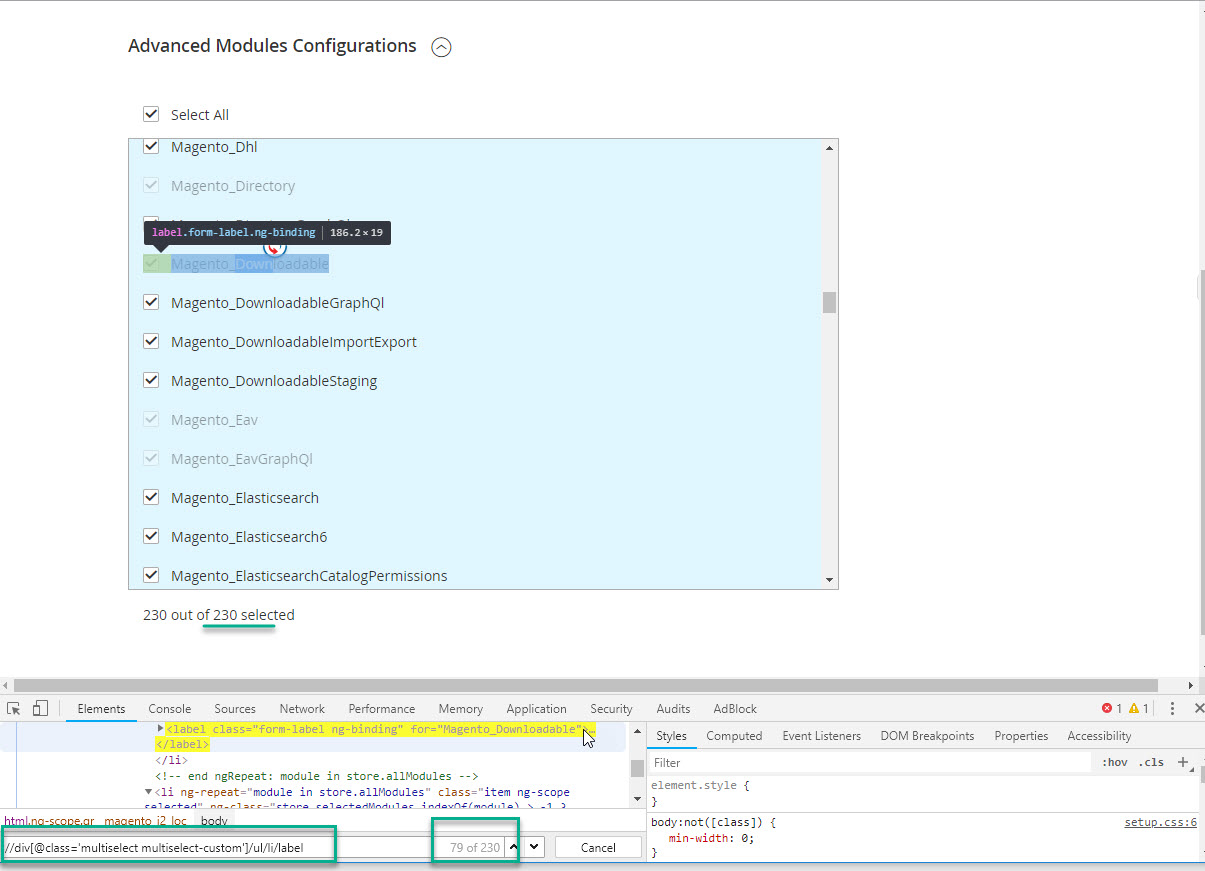The height and width of the screenshot is (871, 1205).
Task: Click the 'min-width: 0;' style declaration
Action: click(711, 838)
